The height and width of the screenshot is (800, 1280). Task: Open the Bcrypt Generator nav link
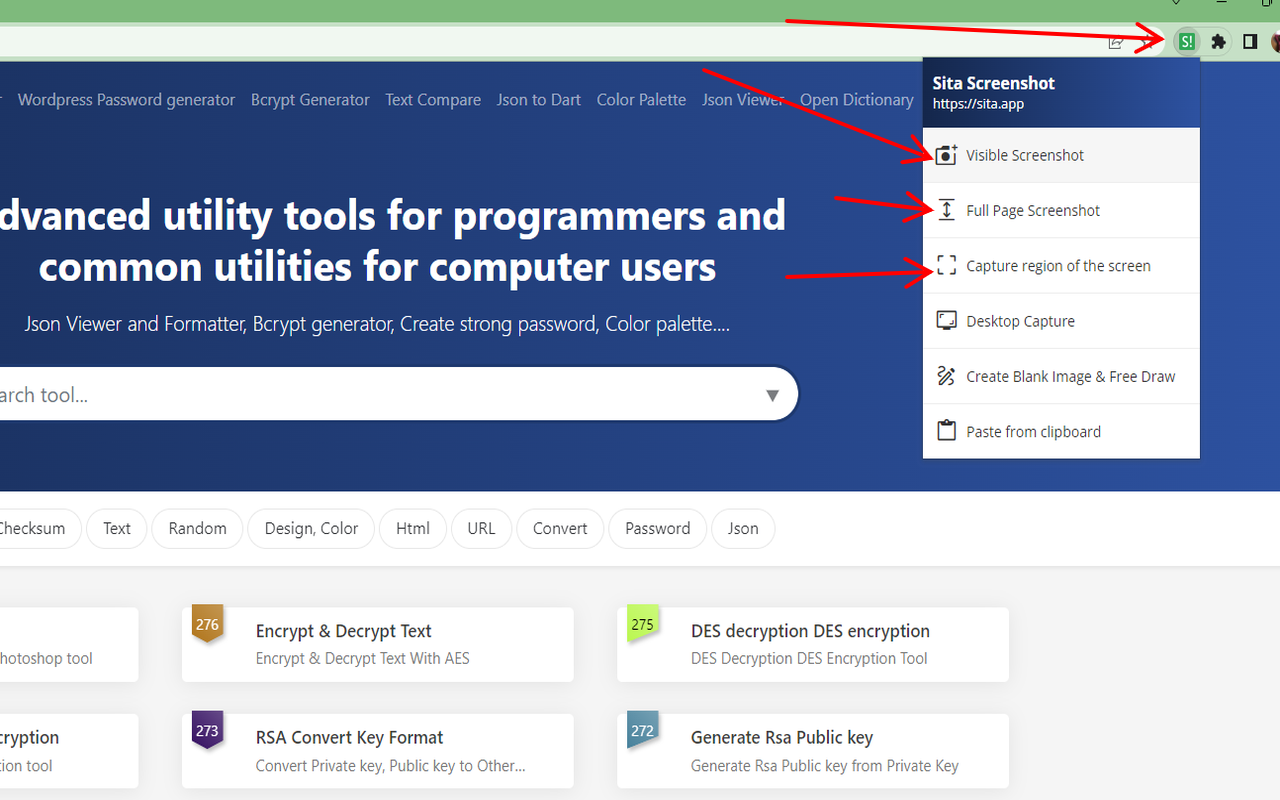click(x=310, y=100)
